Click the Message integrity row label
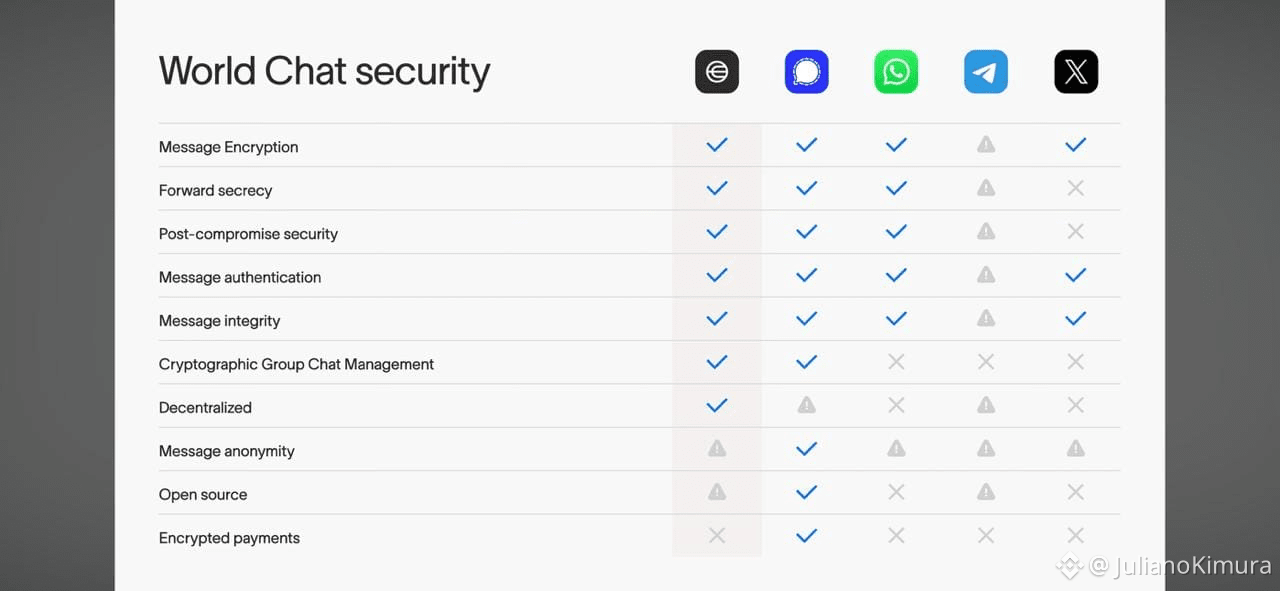 [219, 321]
